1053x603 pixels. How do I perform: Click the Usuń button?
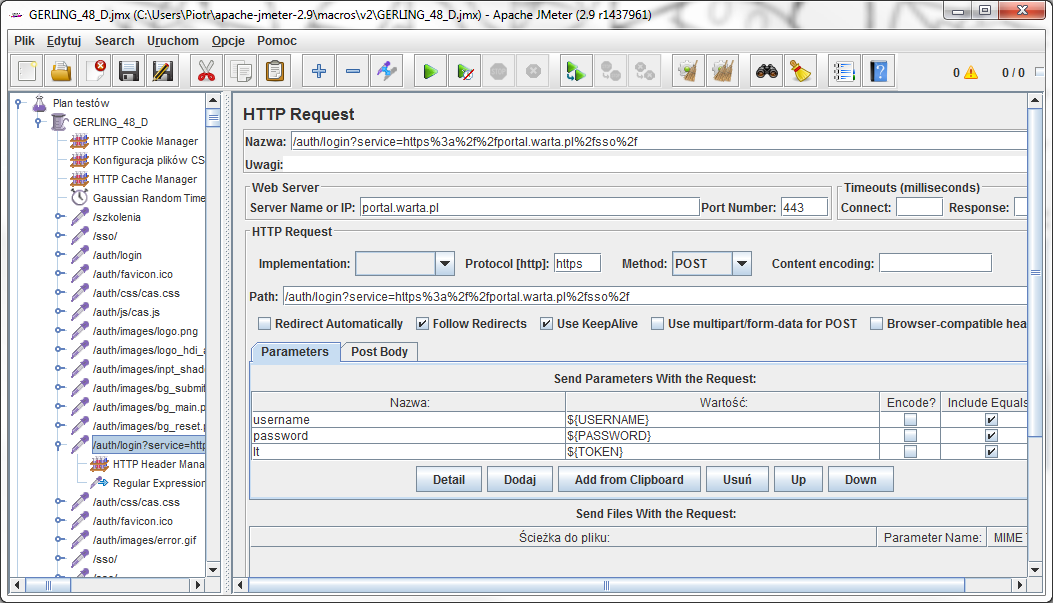(x=737, y=479)
